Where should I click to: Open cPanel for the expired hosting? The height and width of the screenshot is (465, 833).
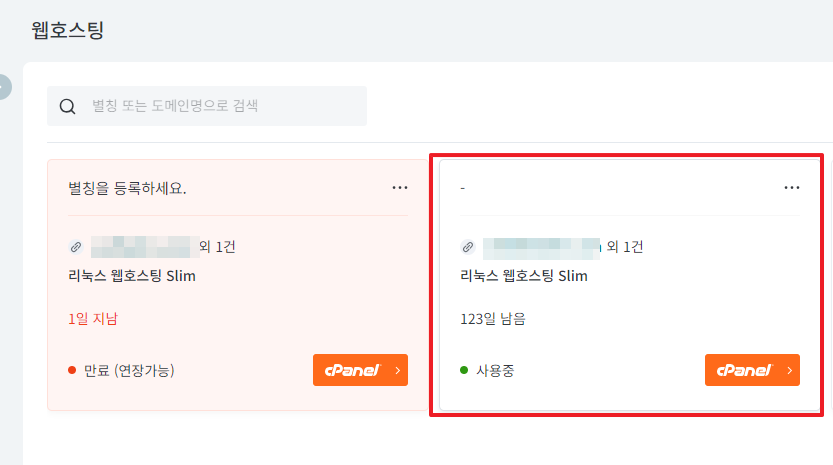click(x=352, y=370)
